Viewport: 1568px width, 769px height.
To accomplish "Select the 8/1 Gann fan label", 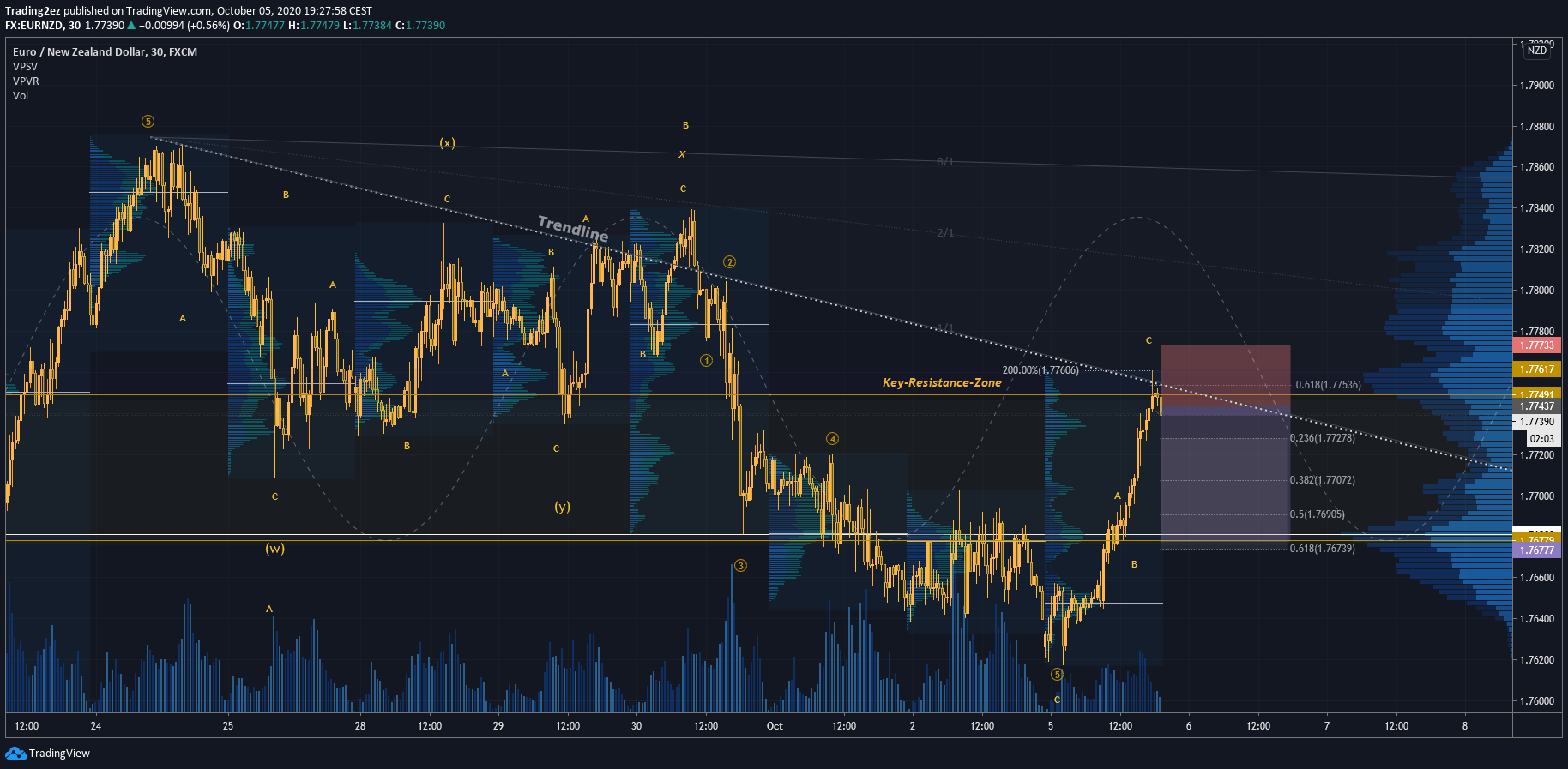I will [x=945, y=162].
